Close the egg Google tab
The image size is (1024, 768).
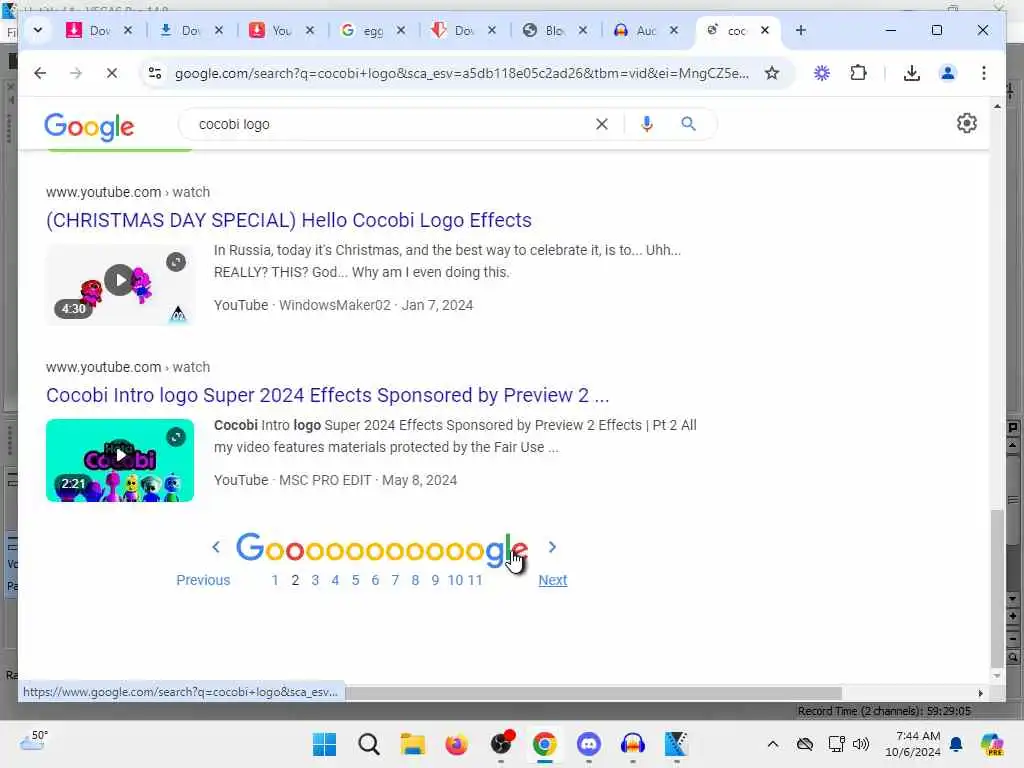click(401, 30)
